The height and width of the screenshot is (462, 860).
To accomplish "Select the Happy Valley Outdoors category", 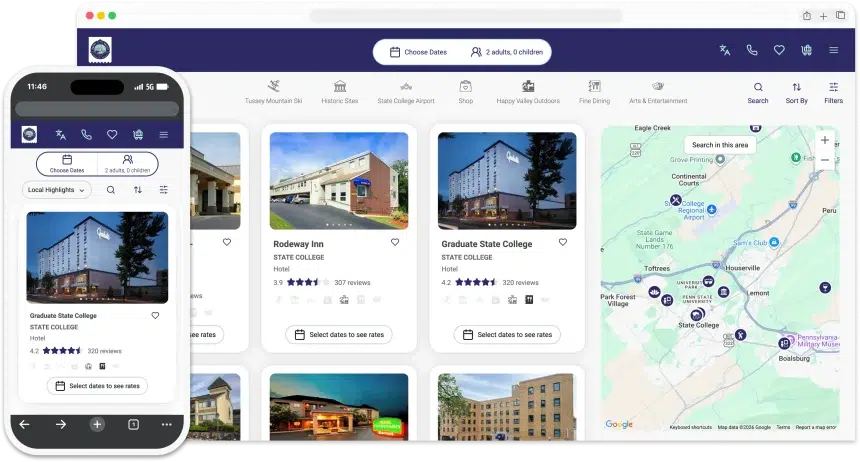I will point(528,92).
